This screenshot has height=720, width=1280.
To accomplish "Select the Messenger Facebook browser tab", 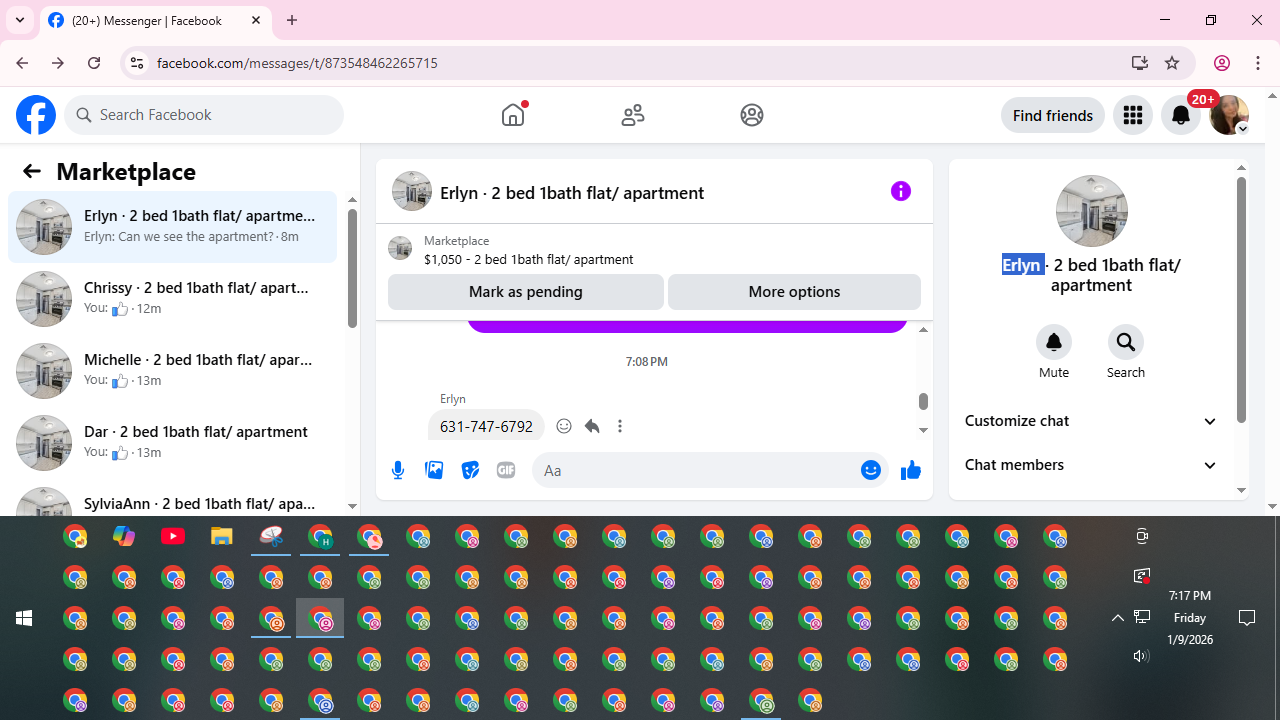I will (x=155, y=20).
